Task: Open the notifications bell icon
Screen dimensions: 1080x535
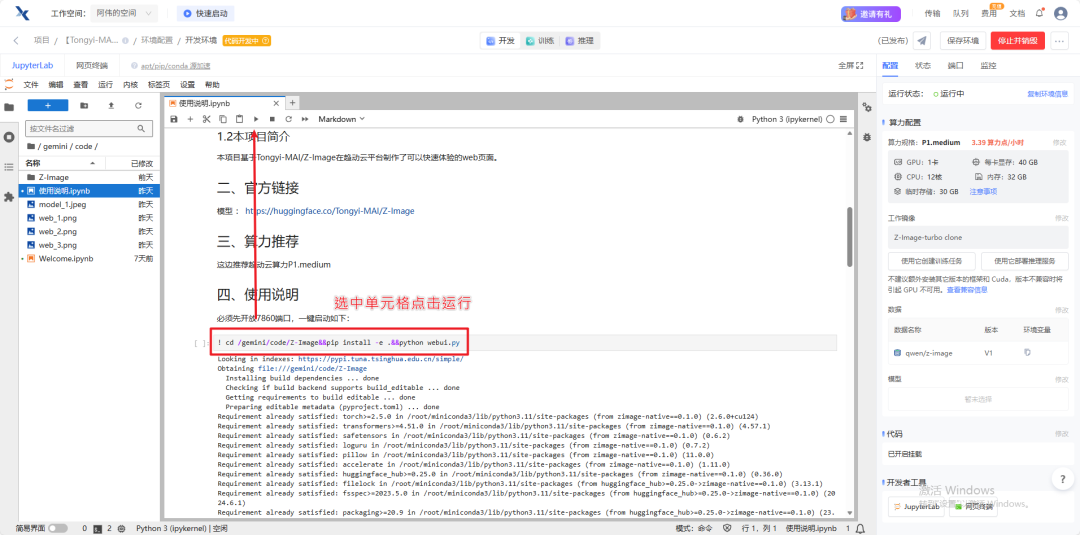Action: 1039,12
